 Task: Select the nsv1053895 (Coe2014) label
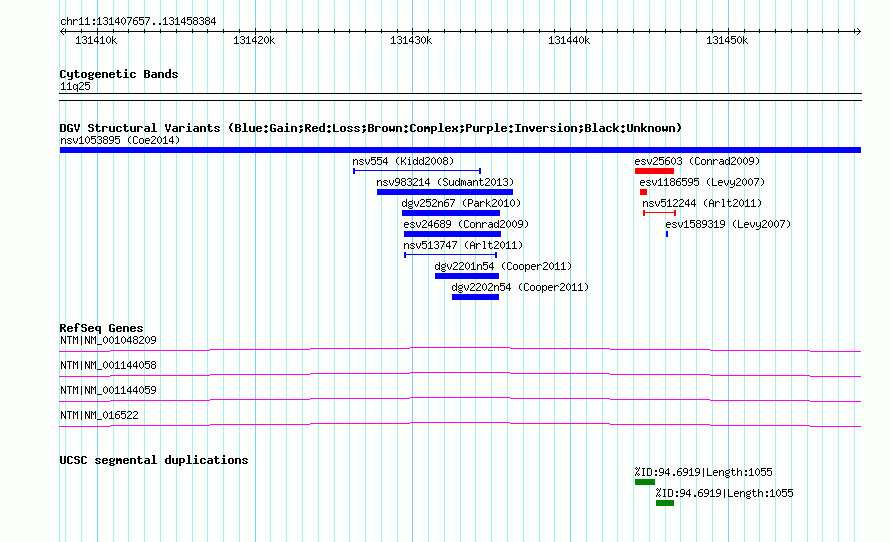tap(120, 140)
